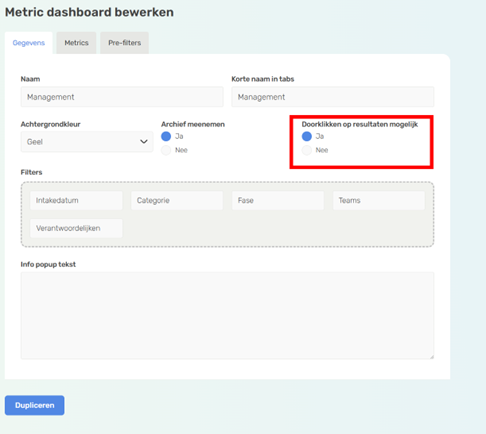This screenshot has height=434, width=486.
Task: Select Nee for Archief meenemen
Action: pos(166,150)
